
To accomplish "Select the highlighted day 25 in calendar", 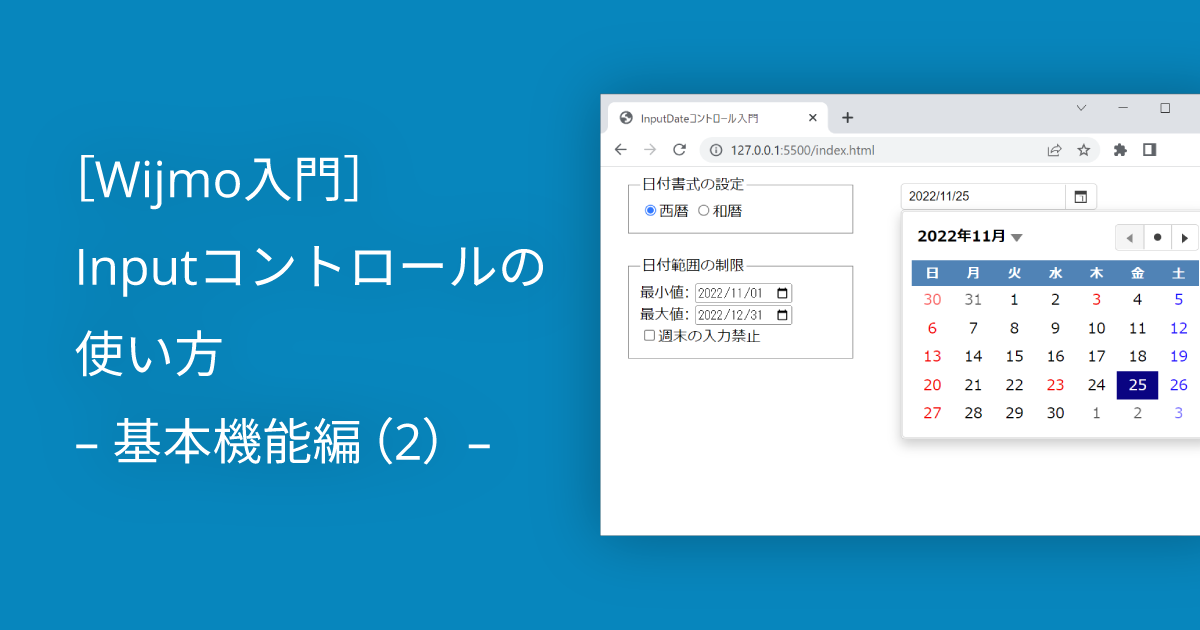I will 1137,385.
